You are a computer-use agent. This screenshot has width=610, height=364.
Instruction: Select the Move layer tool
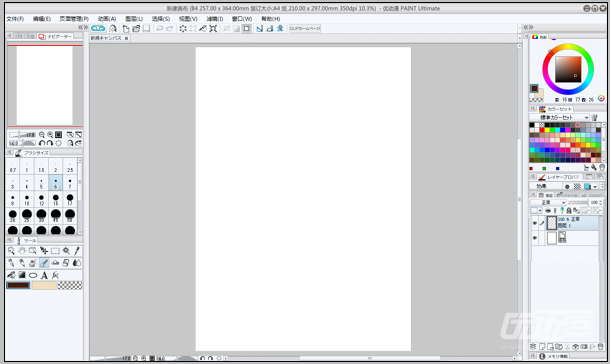(x=44, y=251)
